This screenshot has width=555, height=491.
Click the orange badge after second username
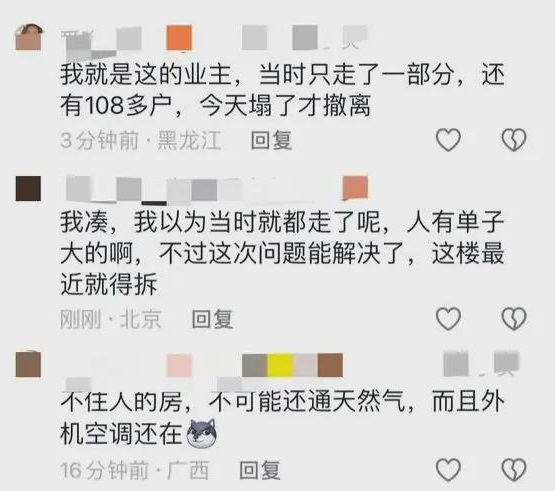[x=355, y=188]
